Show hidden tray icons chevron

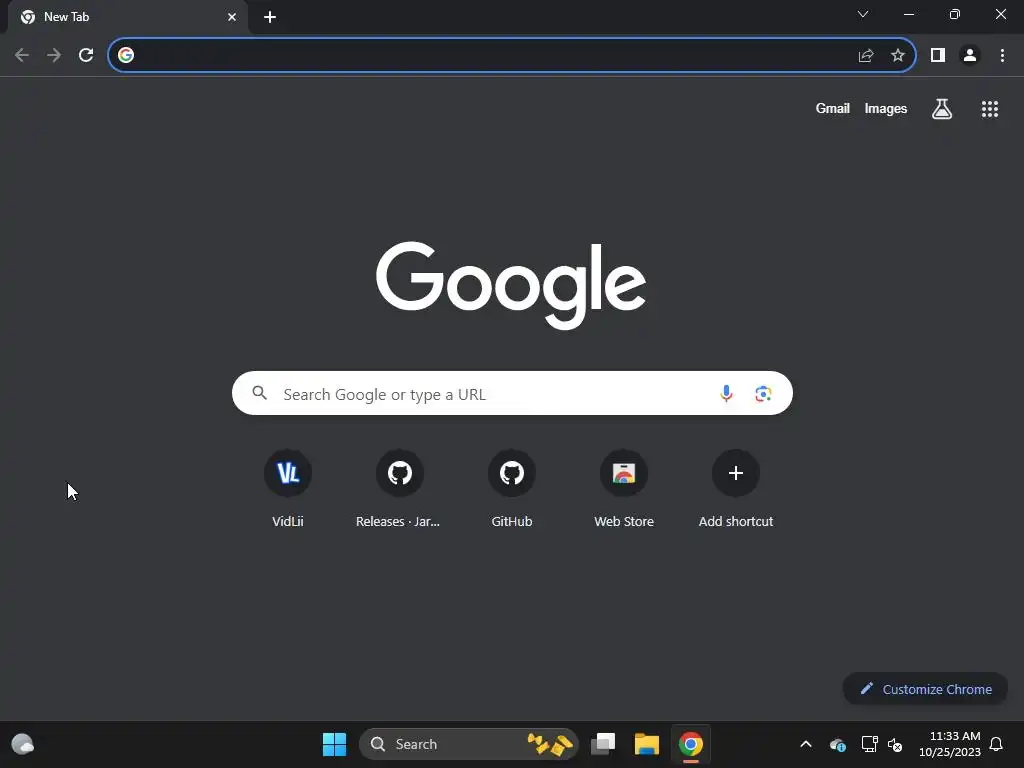(806, 744)
